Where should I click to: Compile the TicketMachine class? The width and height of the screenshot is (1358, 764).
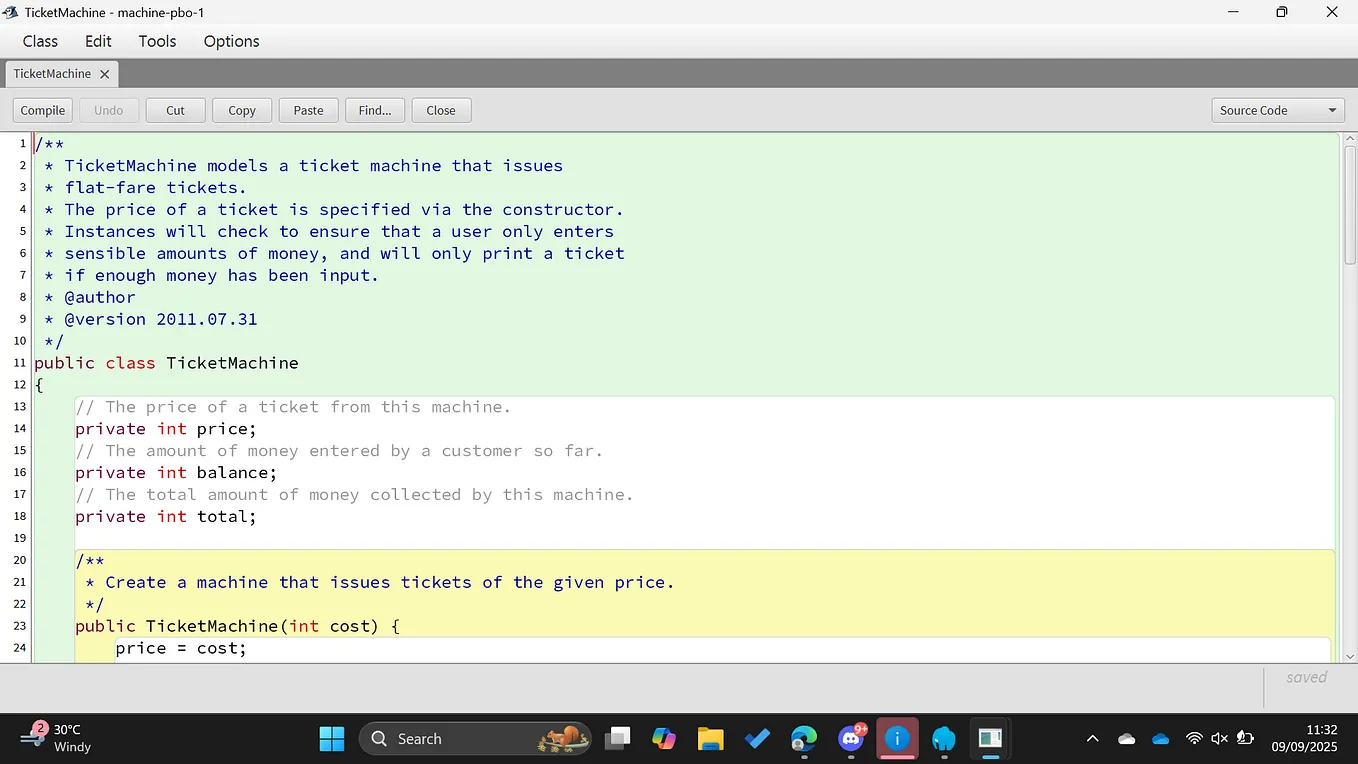[42, 110]
